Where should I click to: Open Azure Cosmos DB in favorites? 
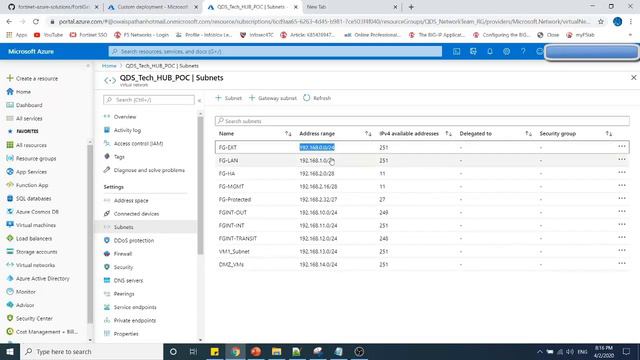[x=33, y=212]
